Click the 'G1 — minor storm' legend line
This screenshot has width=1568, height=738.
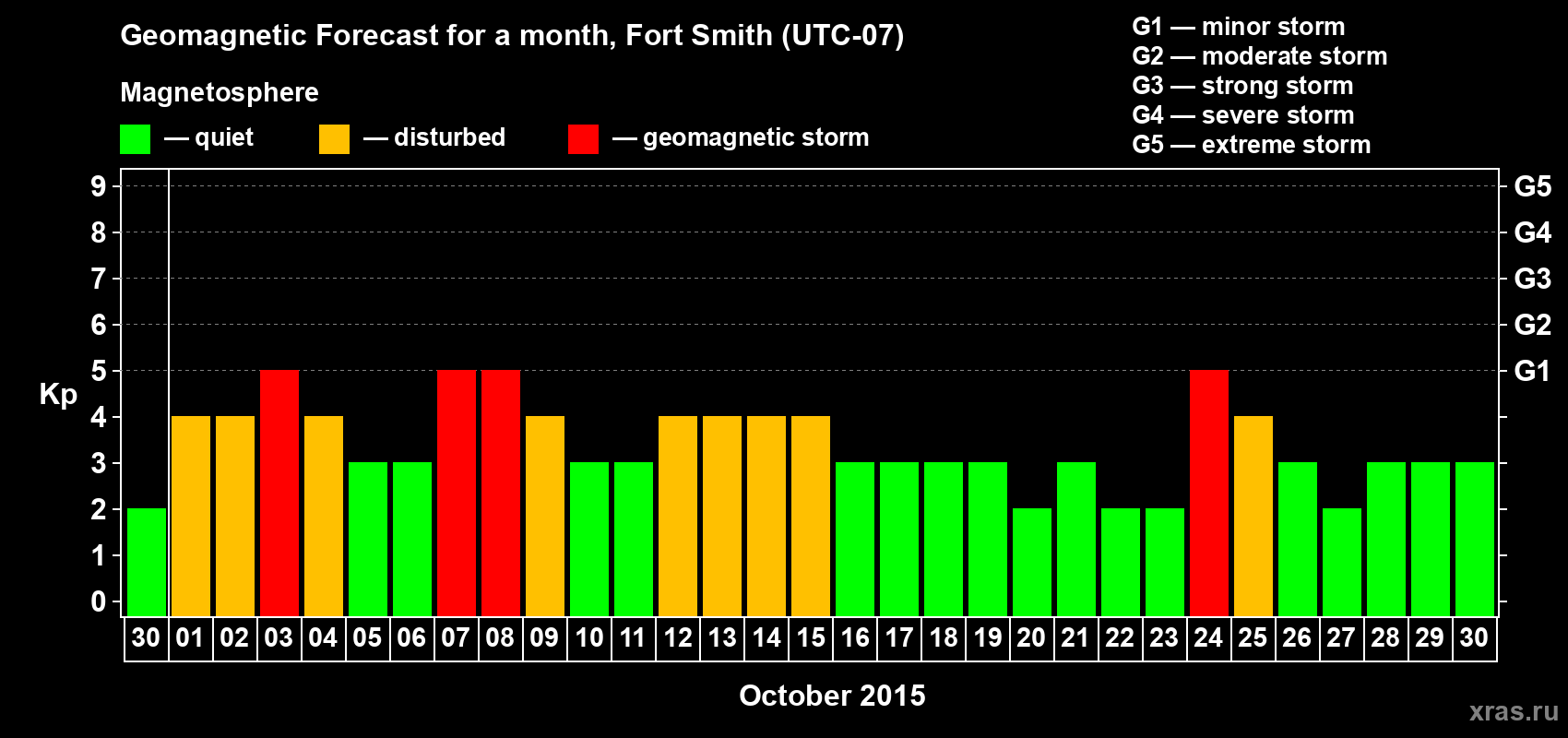[1239, 27]
